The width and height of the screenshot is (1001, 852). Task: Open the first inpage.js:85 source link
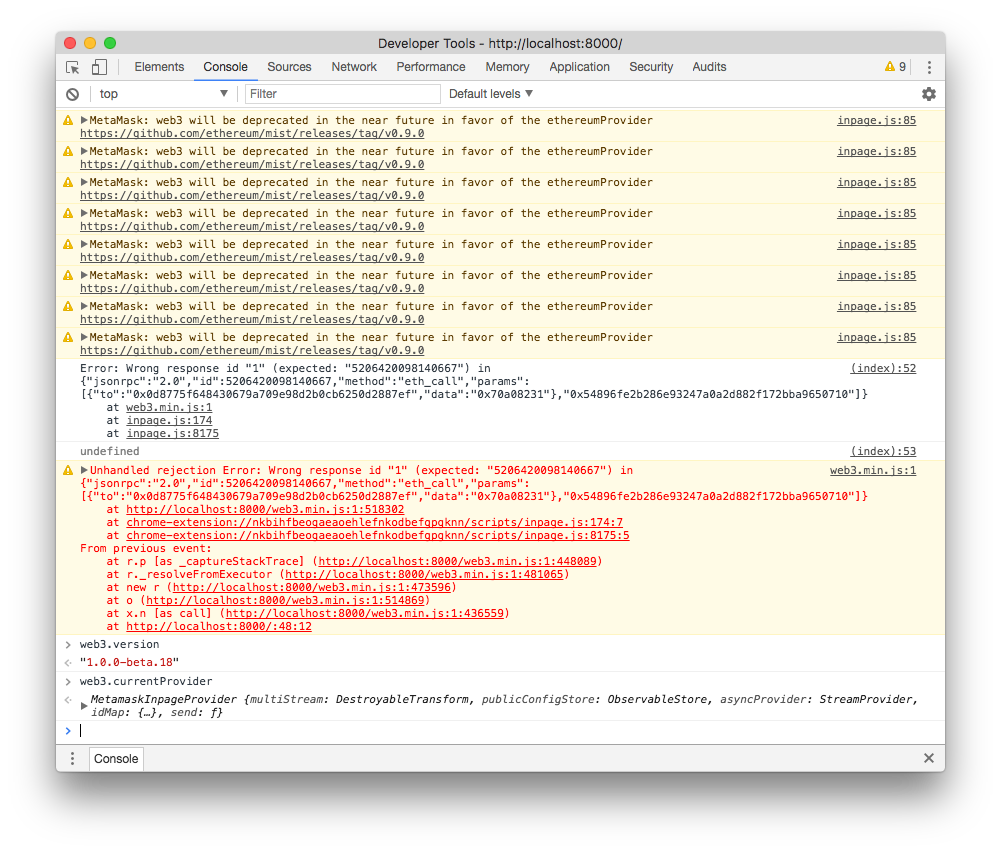tap(877, 120)
